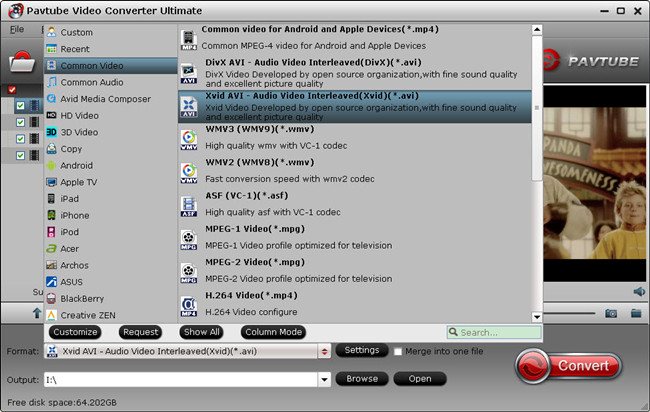Viewport: 650px width, 412px height.
Task: Open the Format dropdown arrows
Action: pyautogui.click(x=324, y=351)
